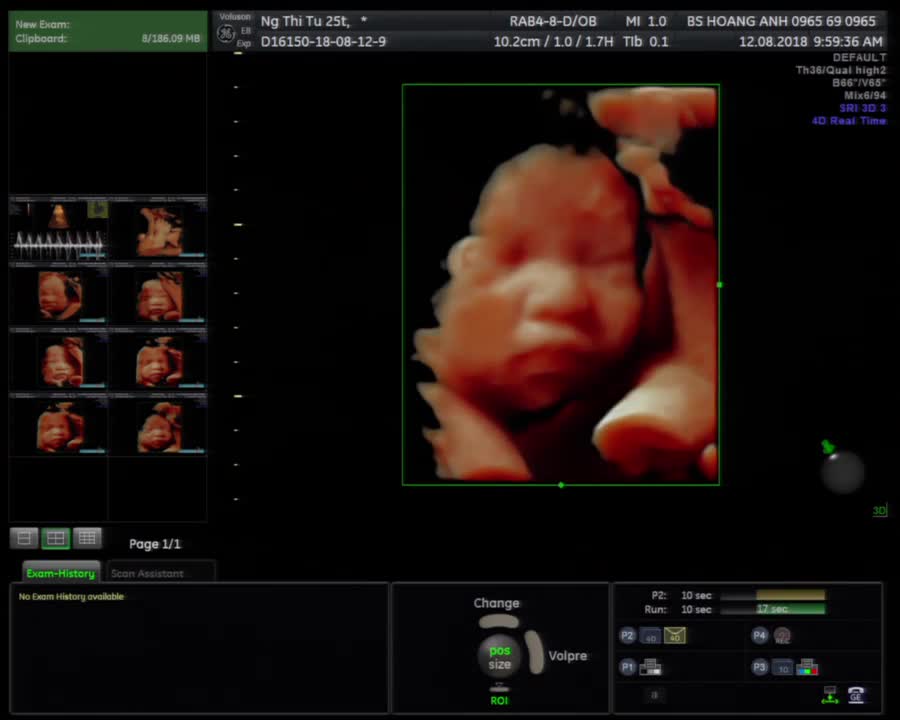Click the P3 color printer icon
The width and height of the screenshot is (900, 720).
[808, 667]
